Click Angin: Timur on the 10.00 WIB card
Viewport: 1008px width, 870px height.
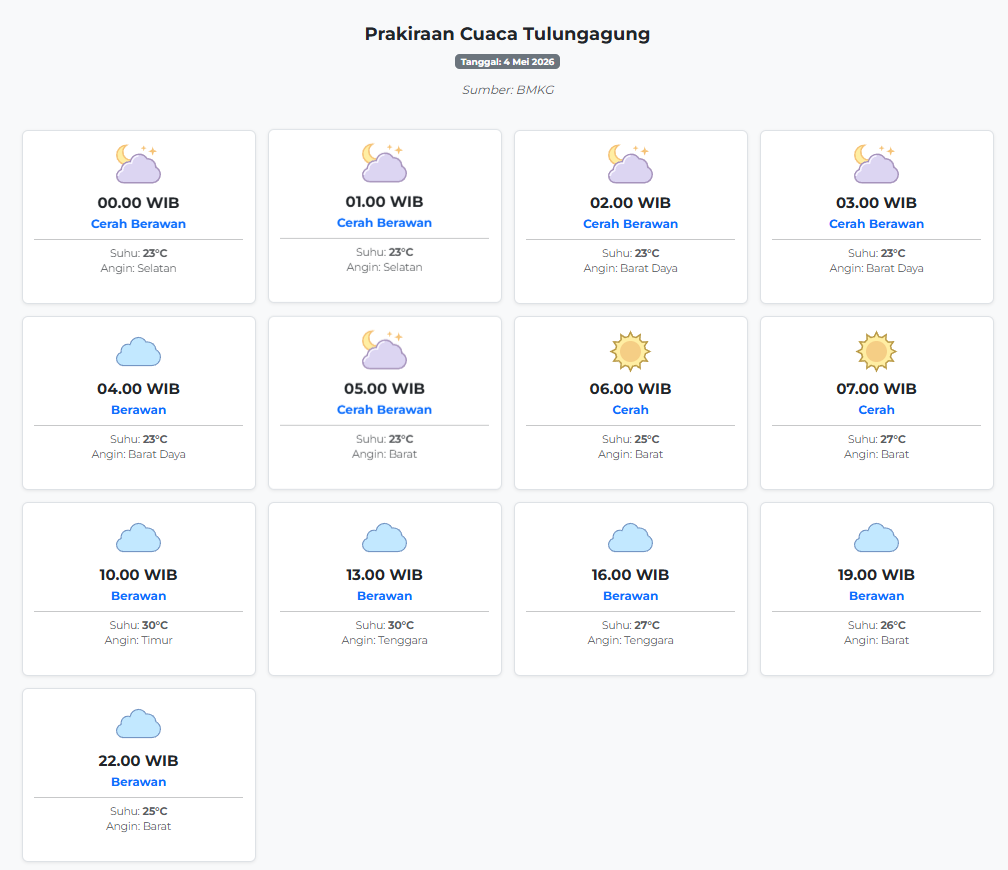(138, 640)
